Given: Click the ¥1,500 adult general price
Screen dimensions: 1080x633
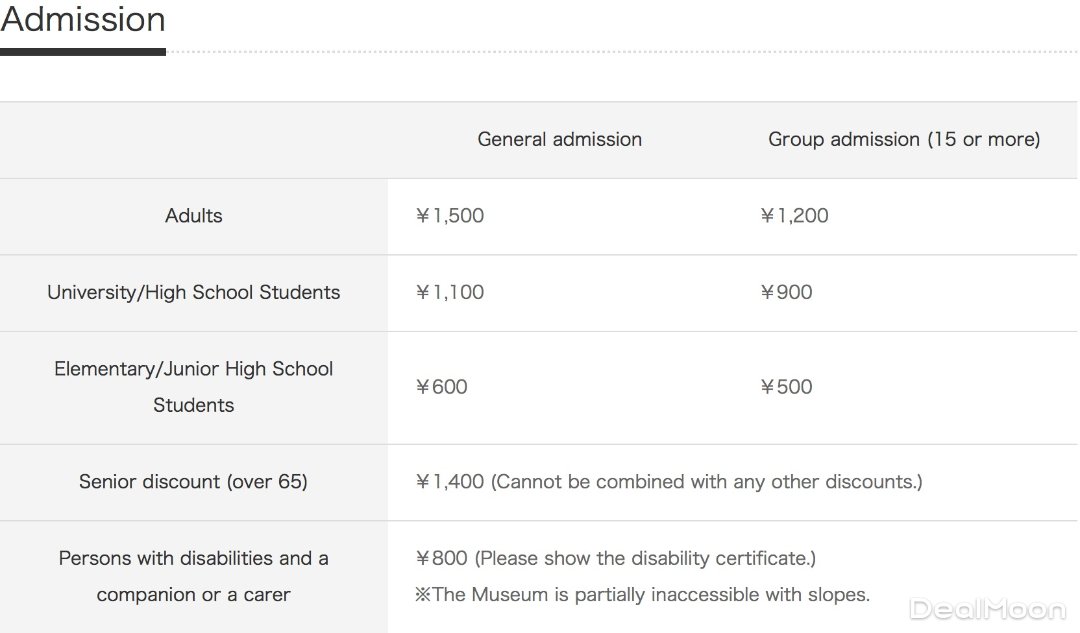Looking at the screenshot, I should point(449,216).
